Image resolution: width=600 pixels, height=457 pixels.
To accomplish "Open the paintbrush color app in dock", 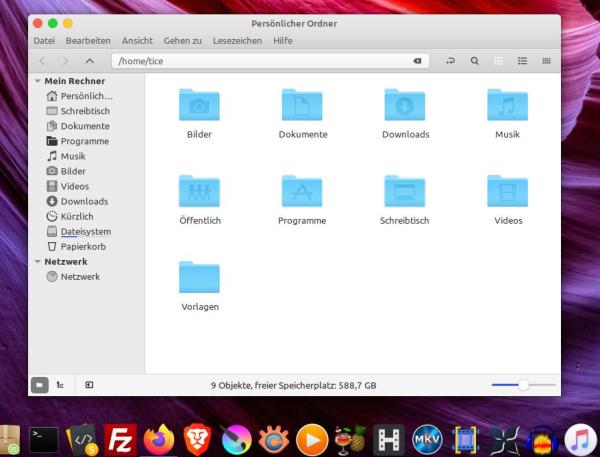I will [x=236, y=440].
